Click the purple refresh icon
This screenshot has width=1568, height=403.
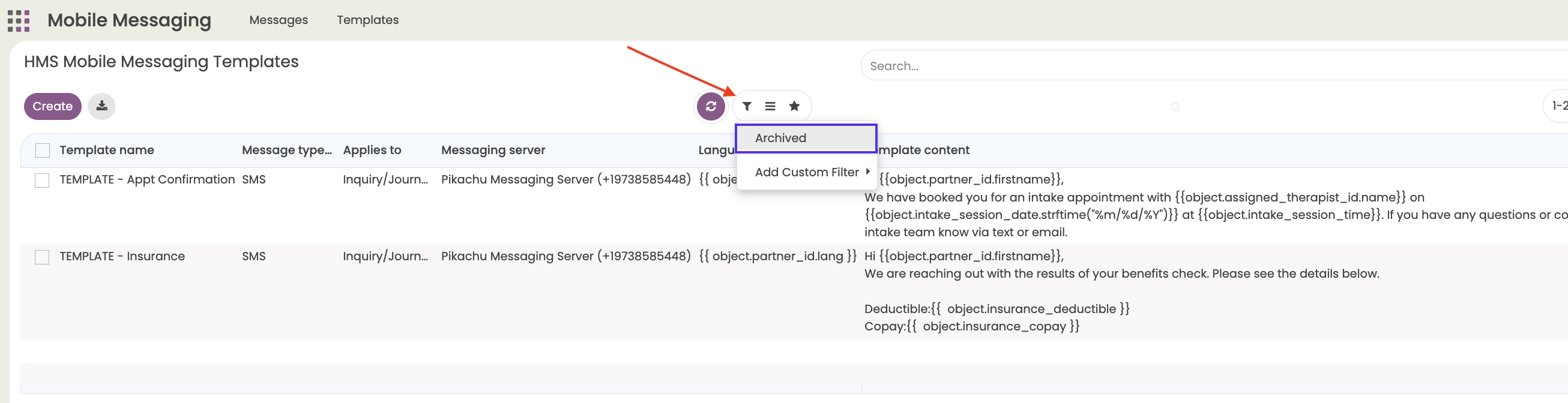710,106
